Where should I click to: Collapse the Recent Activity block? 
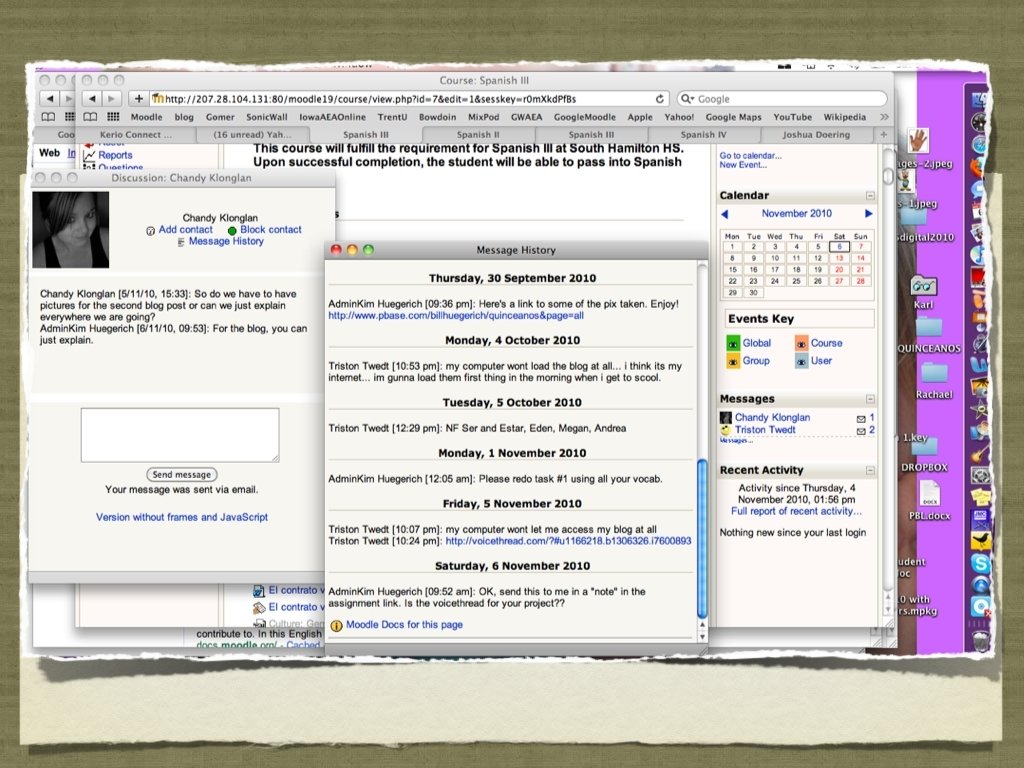870,470
